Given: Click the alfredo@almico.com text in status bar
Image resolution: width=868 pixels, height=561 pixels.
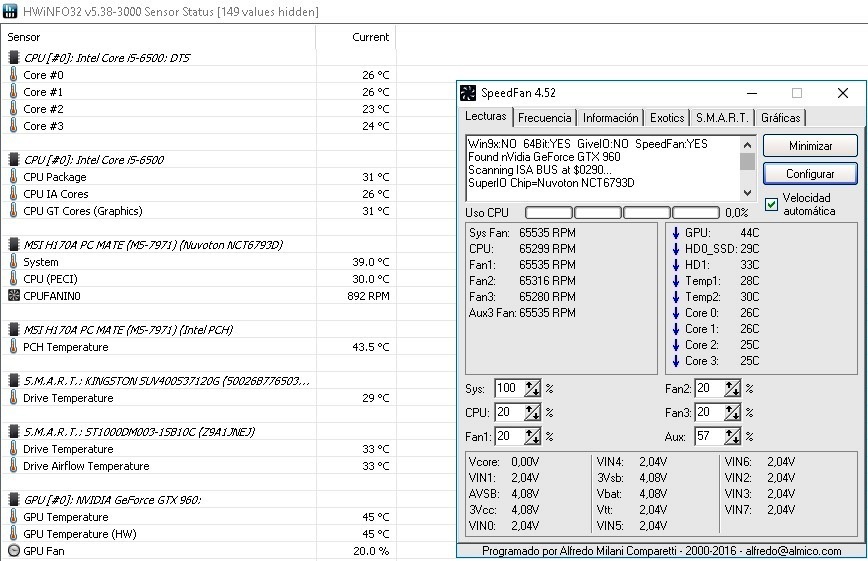Looking at the screenshot, I should [793, 551].
